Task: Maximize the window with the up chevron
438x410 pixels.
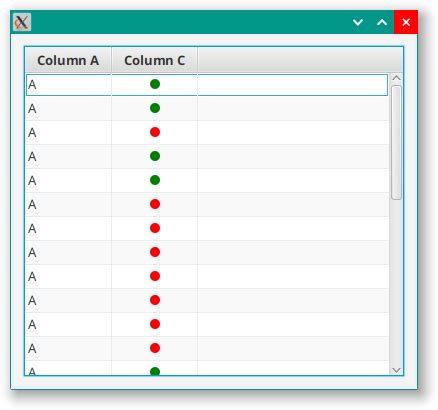Action: coord(382,22)
